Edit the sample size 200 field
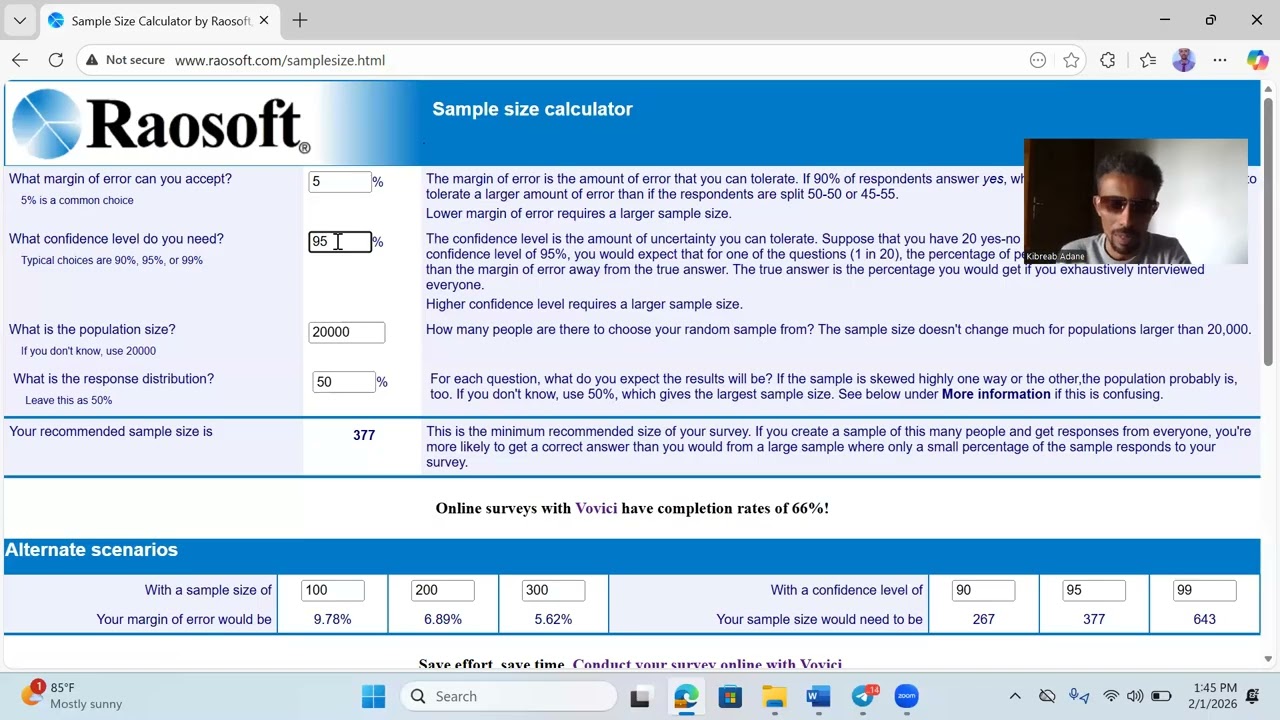Image resolution: width=1280 pixels, height=720 pixels. tap(442, 590)
